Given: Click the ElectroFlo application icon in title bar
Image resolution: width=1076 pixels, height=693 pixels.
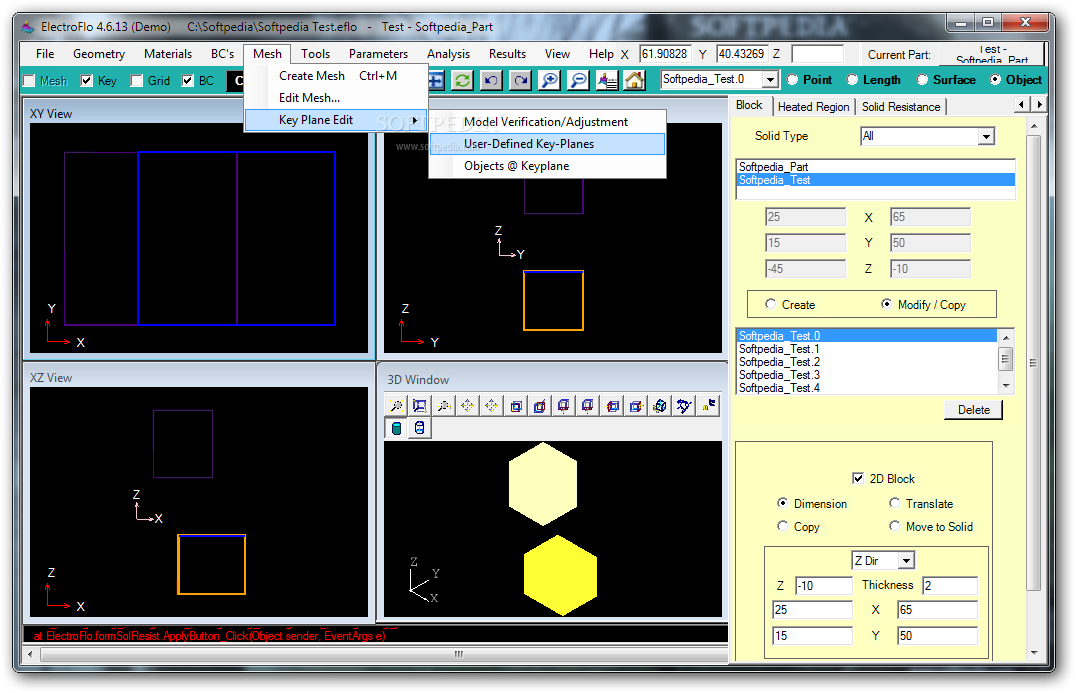Looking at the screenshot, I should (x=27, y=27).
